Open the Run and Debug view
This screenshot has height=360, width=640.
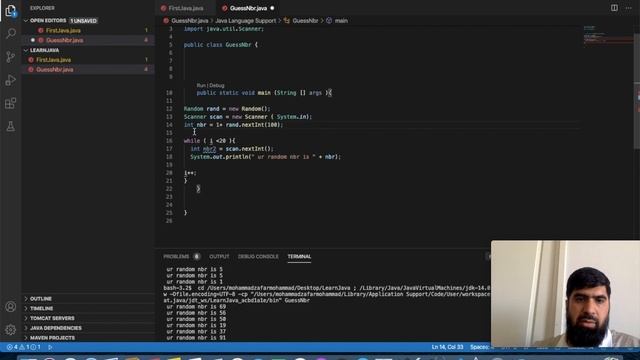pos(11,80)
